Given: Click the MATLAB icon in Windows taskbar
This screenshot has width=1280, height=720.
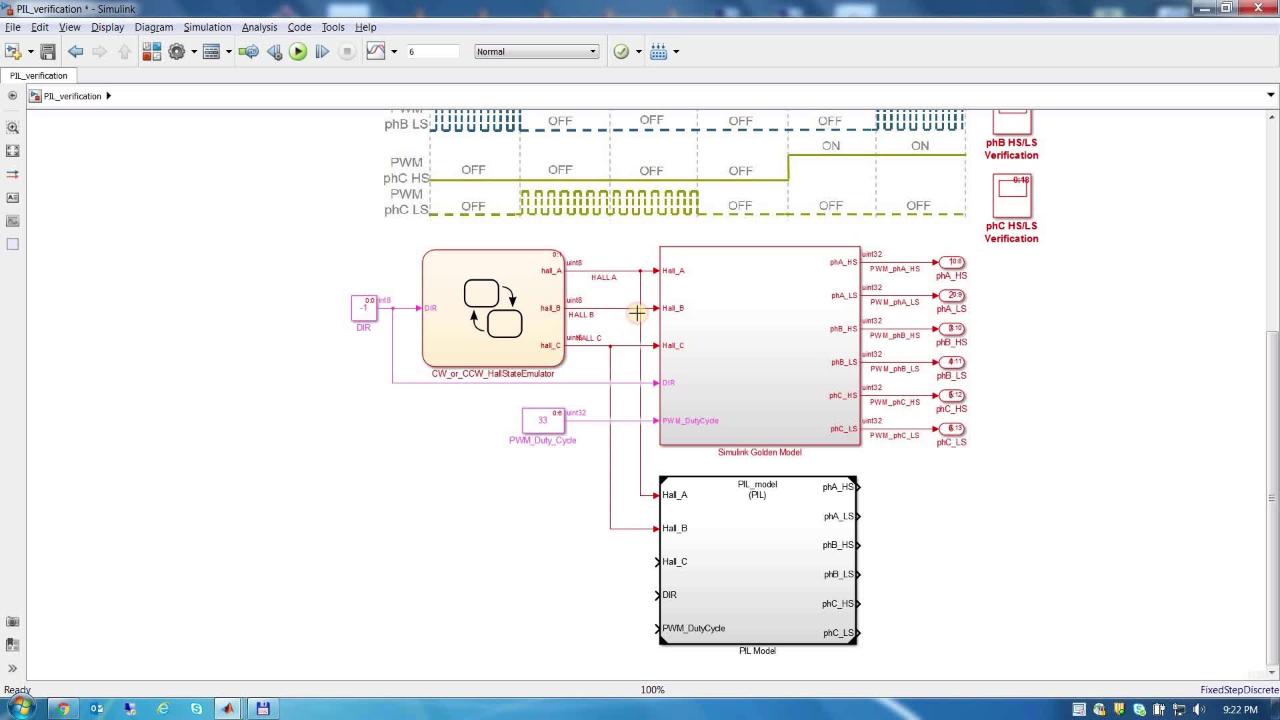Looking at the screenshot, I should 228,709.
